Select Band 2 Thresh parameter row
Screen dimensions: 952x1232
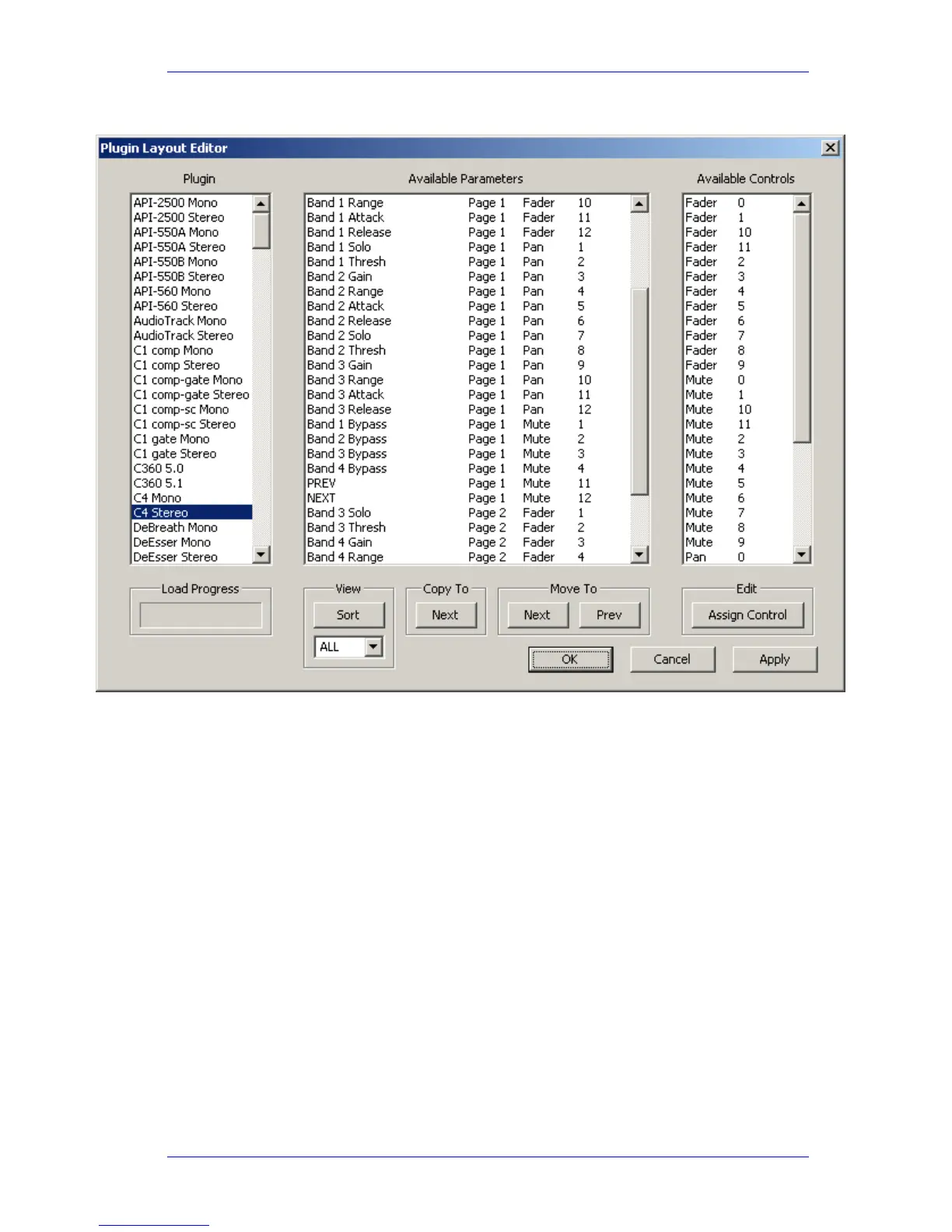[467, 351]
